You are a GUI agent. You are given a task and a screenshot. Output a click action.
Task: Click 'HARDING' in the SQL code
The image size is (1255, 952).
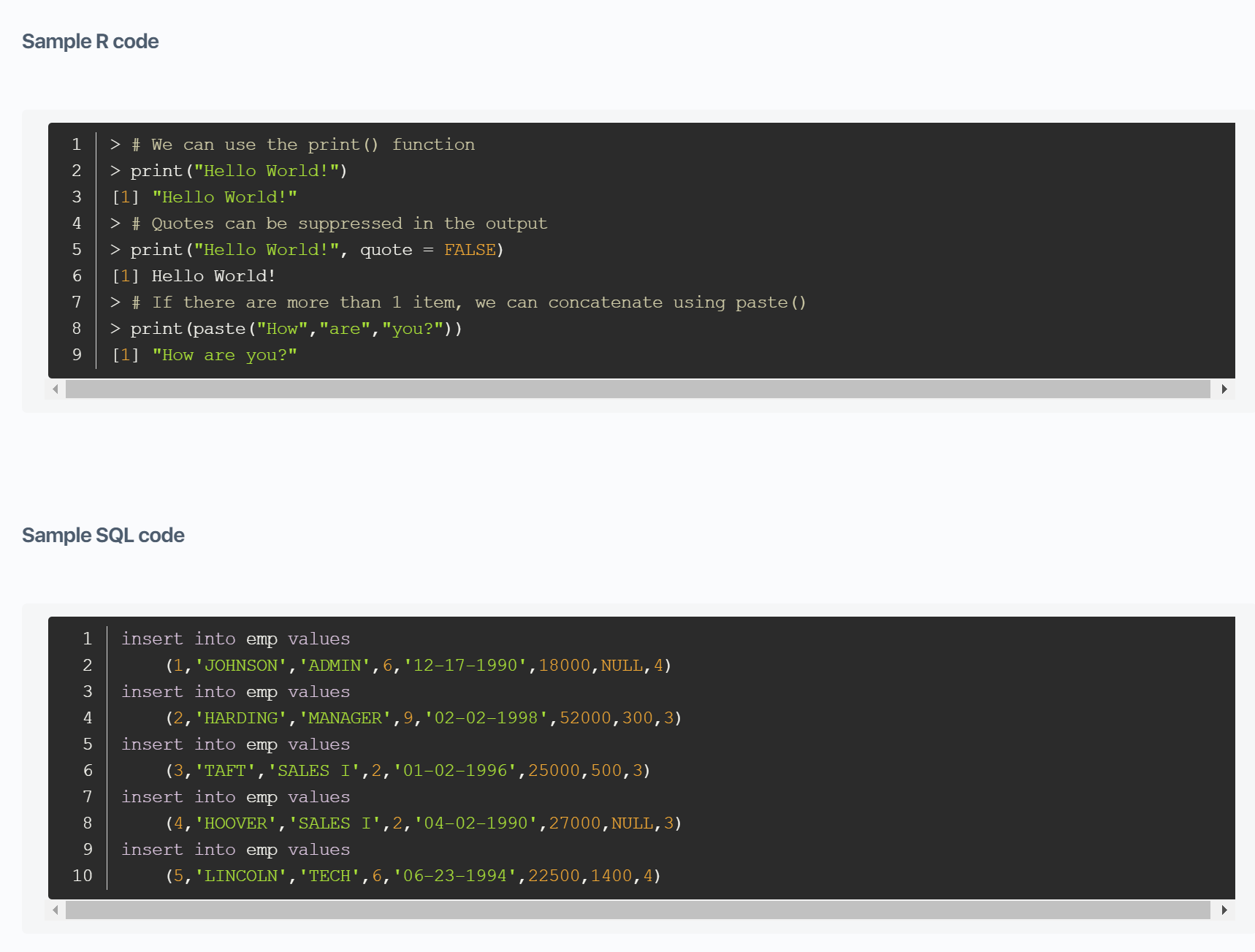240,718
